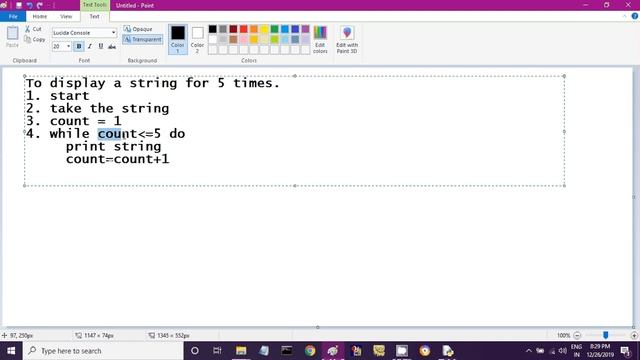Select the Color 2 background button
640x360 pixels.
198,39
